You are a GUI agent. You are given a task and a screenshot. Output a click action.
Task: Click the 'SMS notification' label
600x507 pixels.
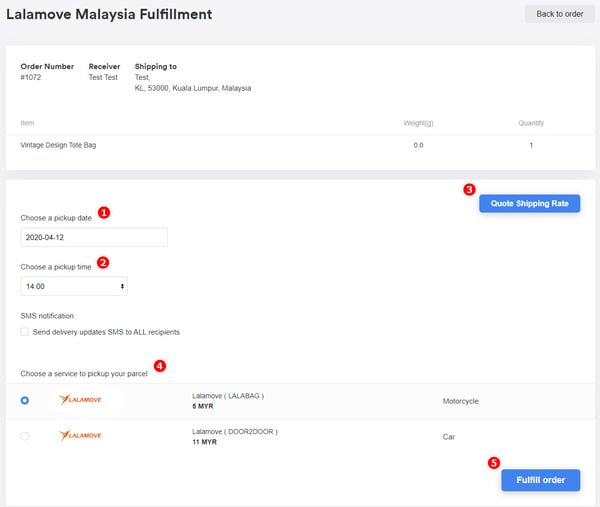(47, 316)
